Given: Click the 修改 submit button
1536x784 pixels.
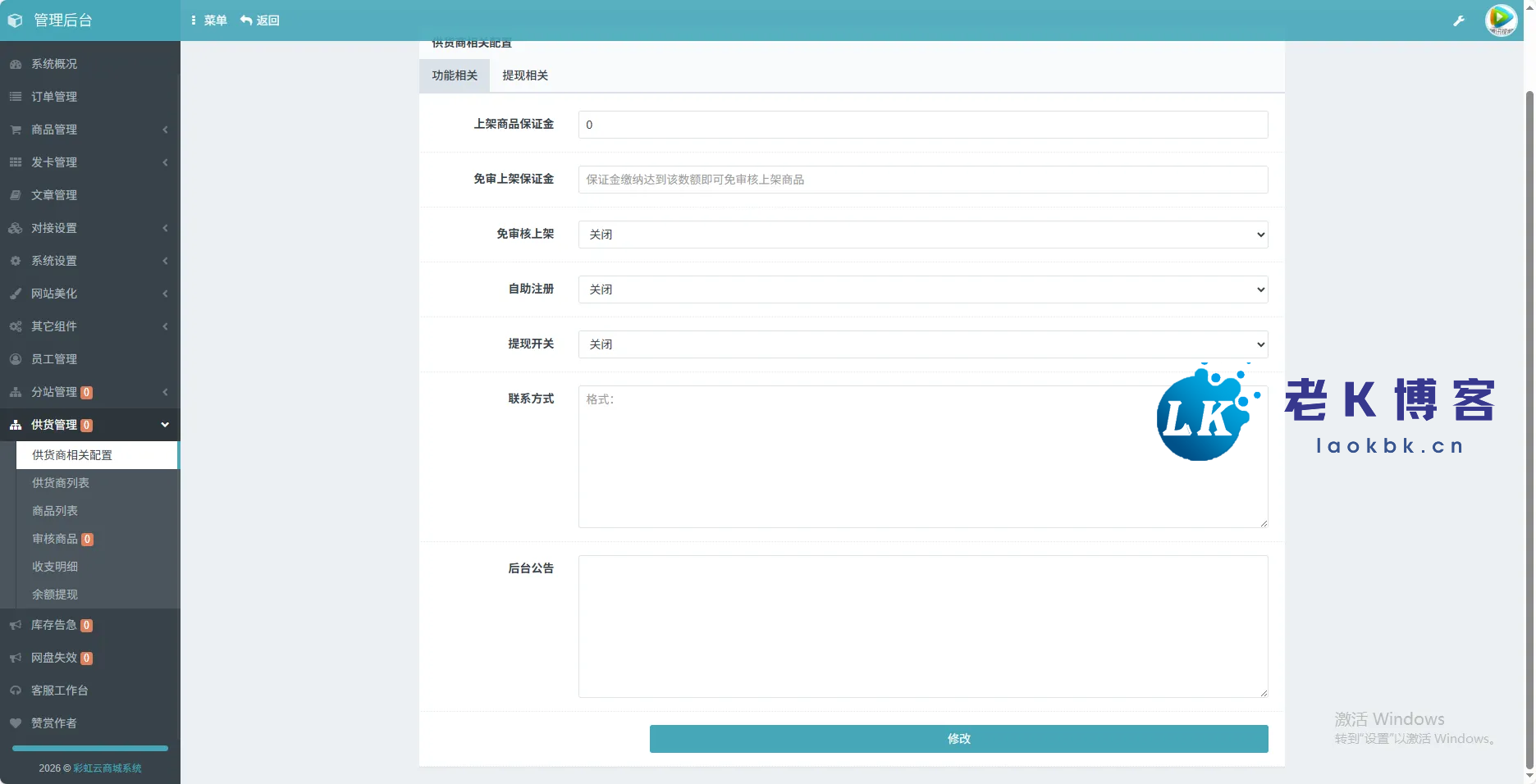Looking at the screenshot, I should coord(958,739).
